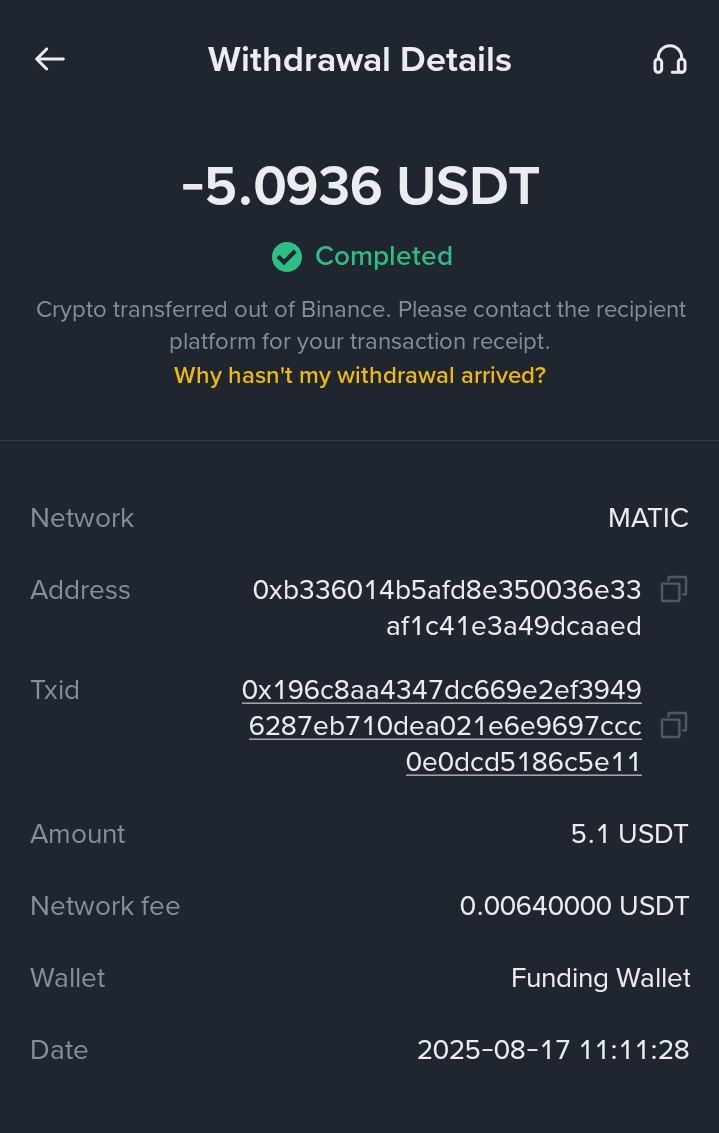Tap the Funding Wallet value
The image size is (719, 1133).
pyautogui.click(x=600, y=978)
